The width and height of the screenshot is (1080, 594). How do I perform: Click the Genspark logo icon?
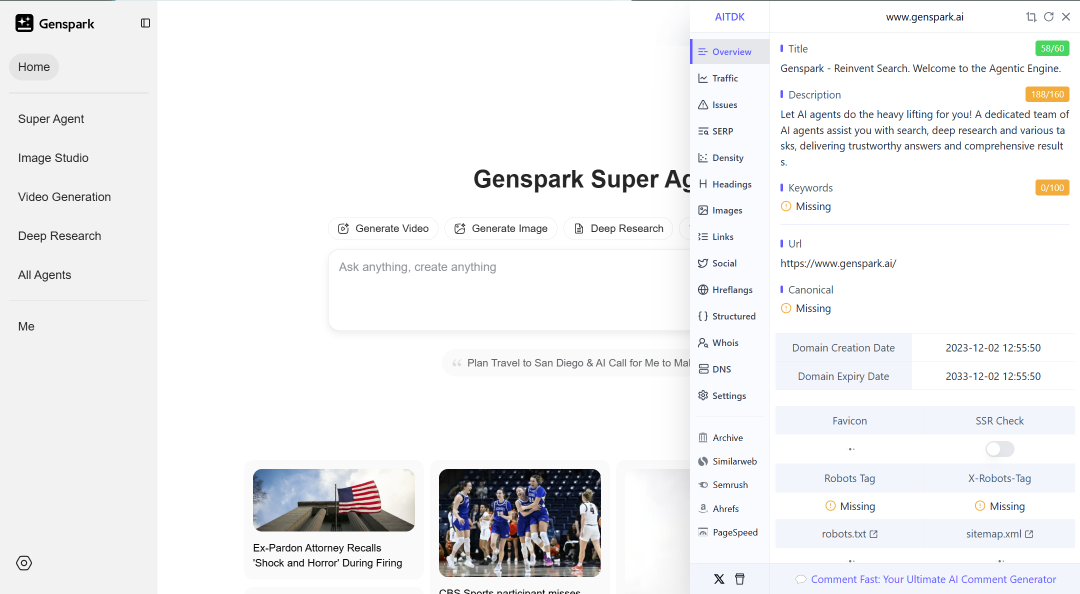click(24, 23)
